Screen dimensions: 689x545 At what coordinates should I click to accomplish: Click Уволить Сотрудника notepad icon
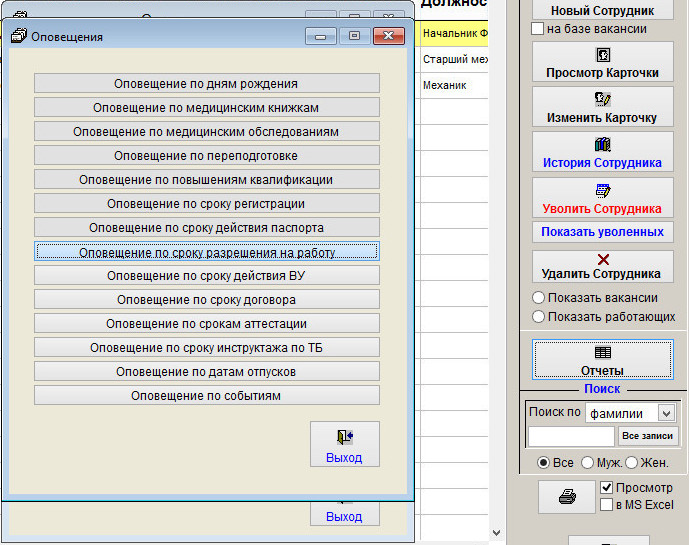pos(602,190)
